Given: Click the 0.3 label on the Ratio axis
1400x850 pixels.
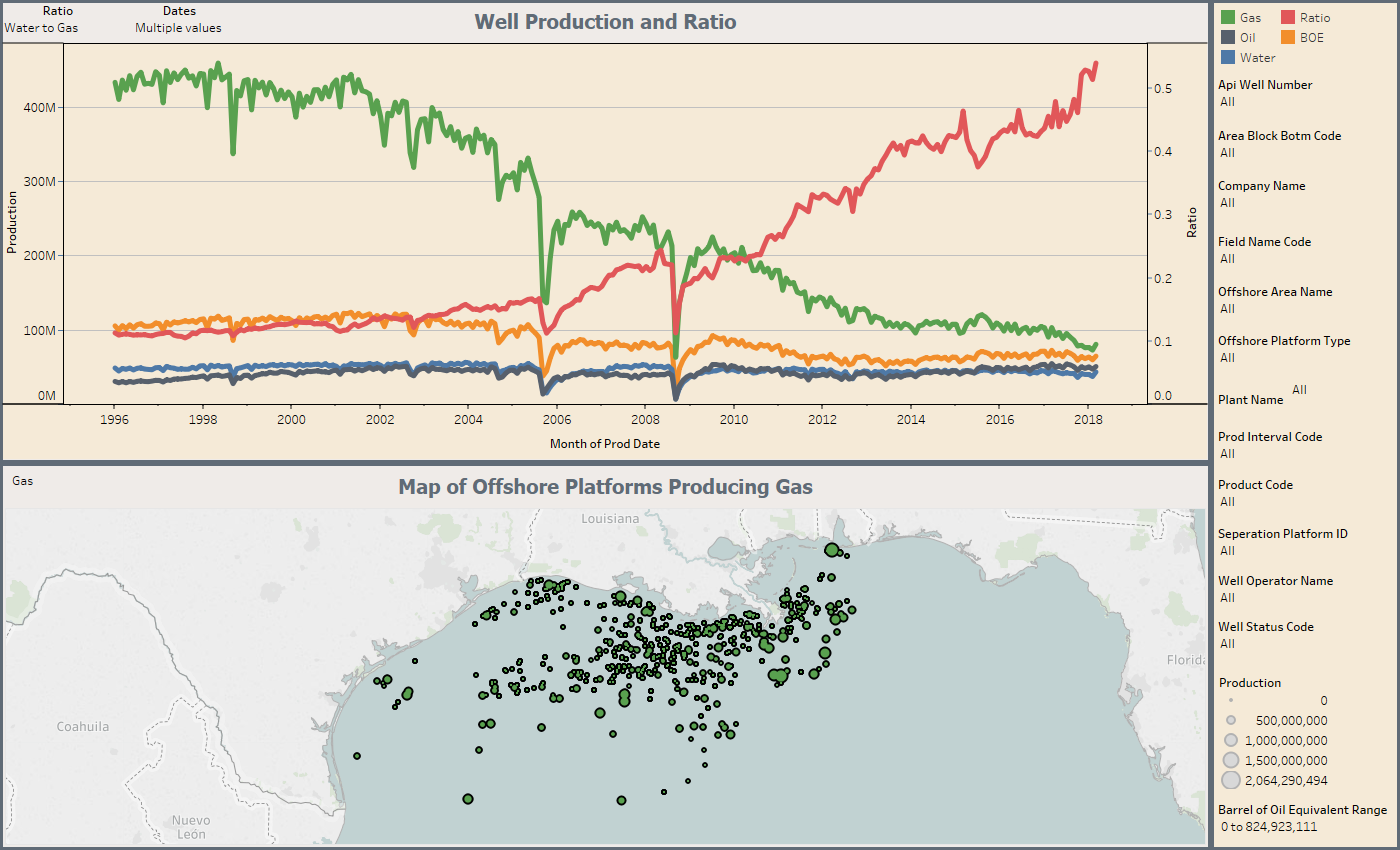Looking at the screenshot, I should [x=1162, y=214].
